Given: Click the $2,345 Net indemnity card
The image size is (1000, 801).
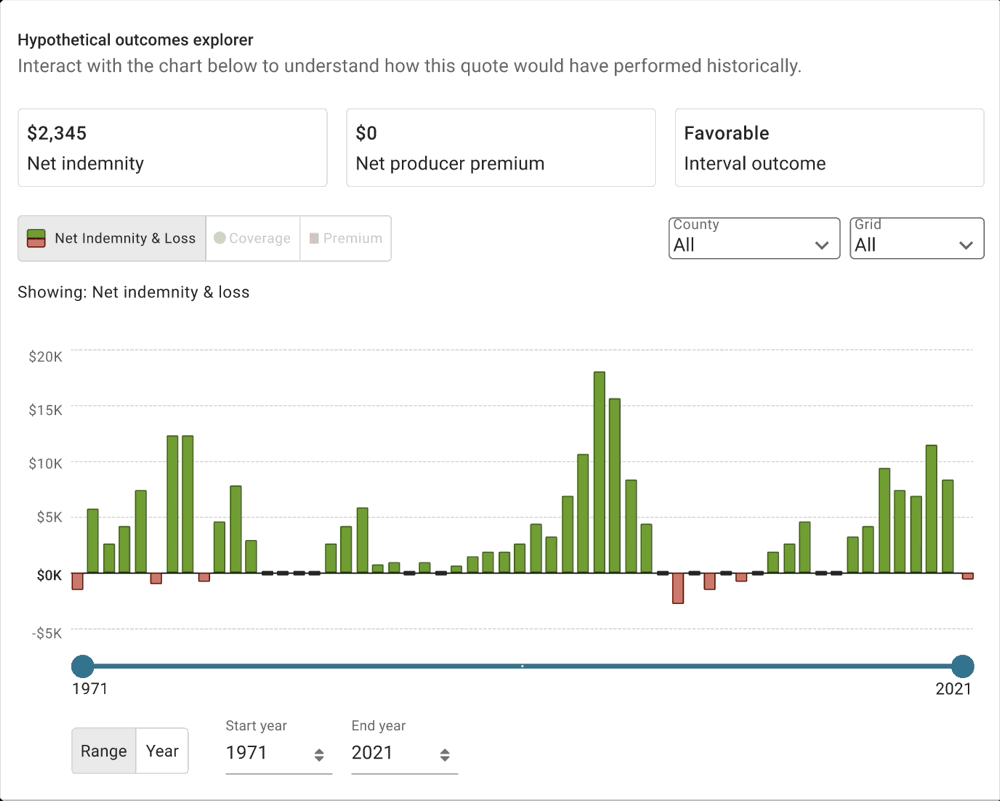Looking at the screenshot, I should (172, 148).
